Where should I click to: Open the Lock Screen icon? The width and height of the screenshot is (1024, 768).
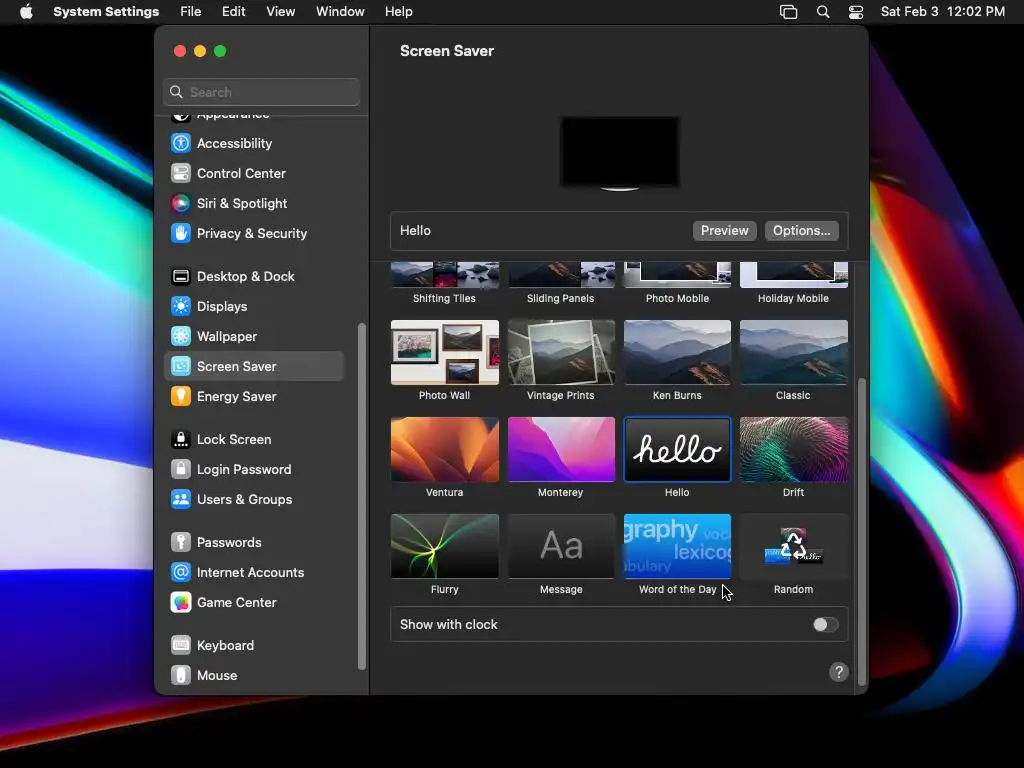tap(181, 440)
